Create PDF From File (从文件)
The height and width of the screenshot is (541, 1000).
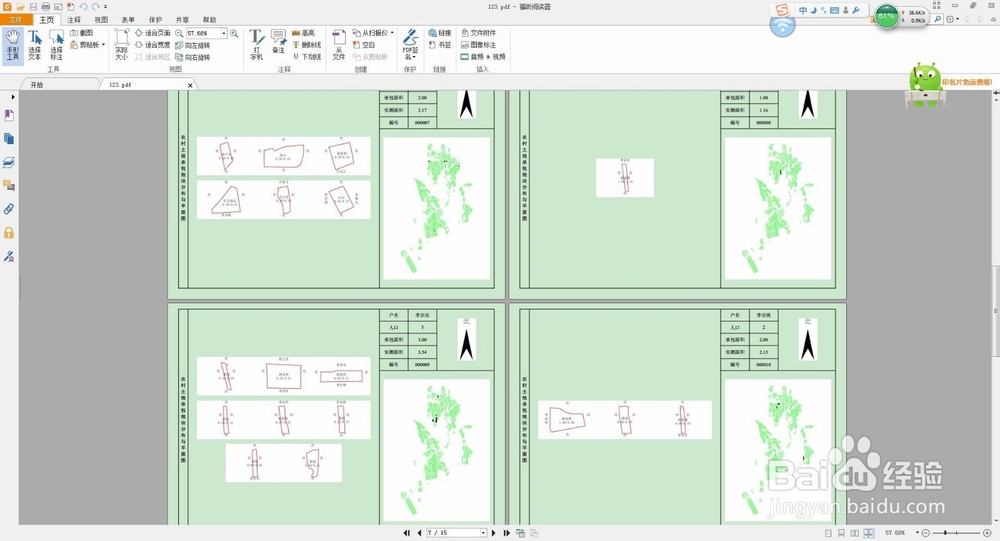(x=339, y=45)
